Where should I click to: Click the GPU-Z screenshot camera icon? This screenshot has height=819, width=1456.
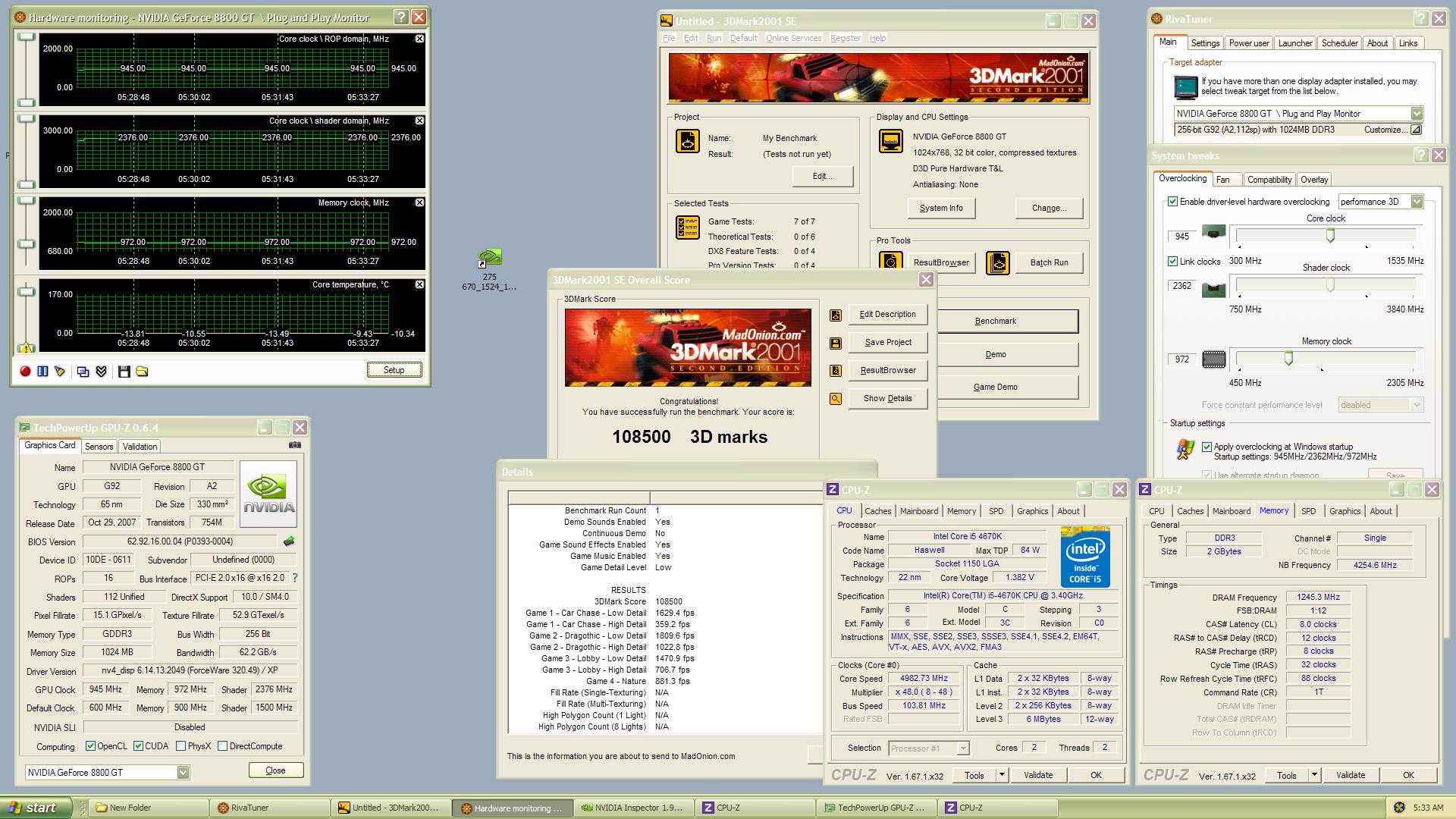(295, 445)
